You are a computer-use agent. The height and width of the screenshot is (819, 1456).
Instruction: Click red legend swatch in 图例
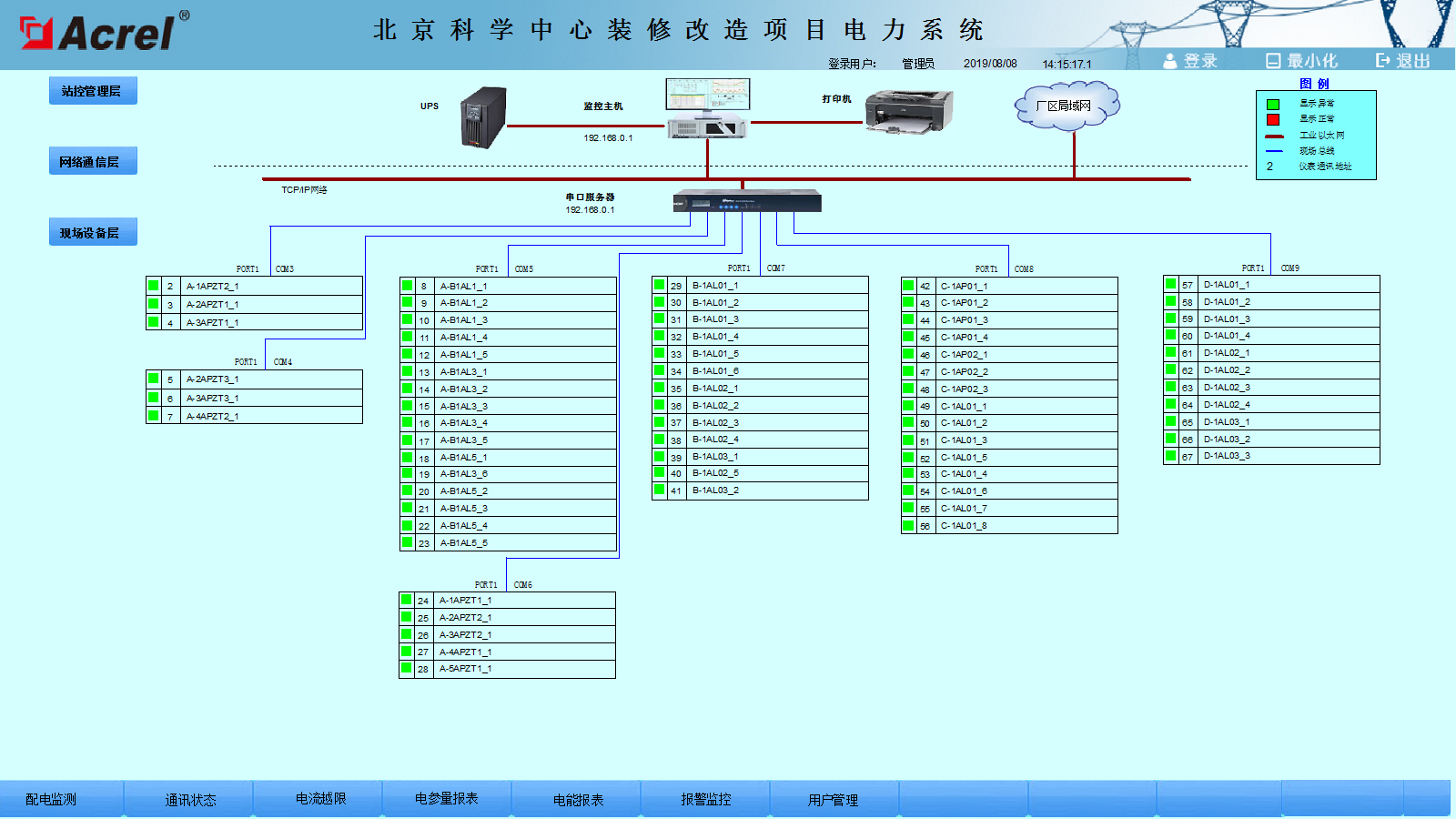pyautogui.click(x=1273, y=119)
